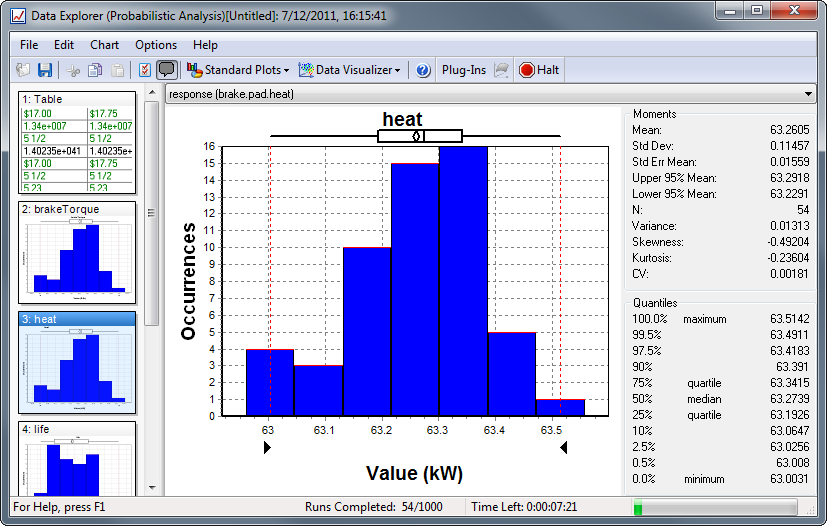Click the Cut scissors icon

click(x=73, y=70)
